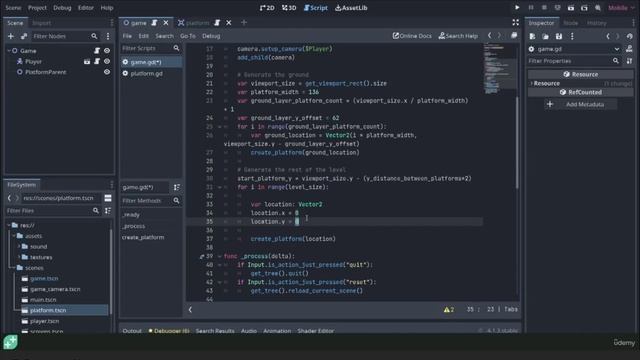Go to previous script edit location

pos(489,36)
